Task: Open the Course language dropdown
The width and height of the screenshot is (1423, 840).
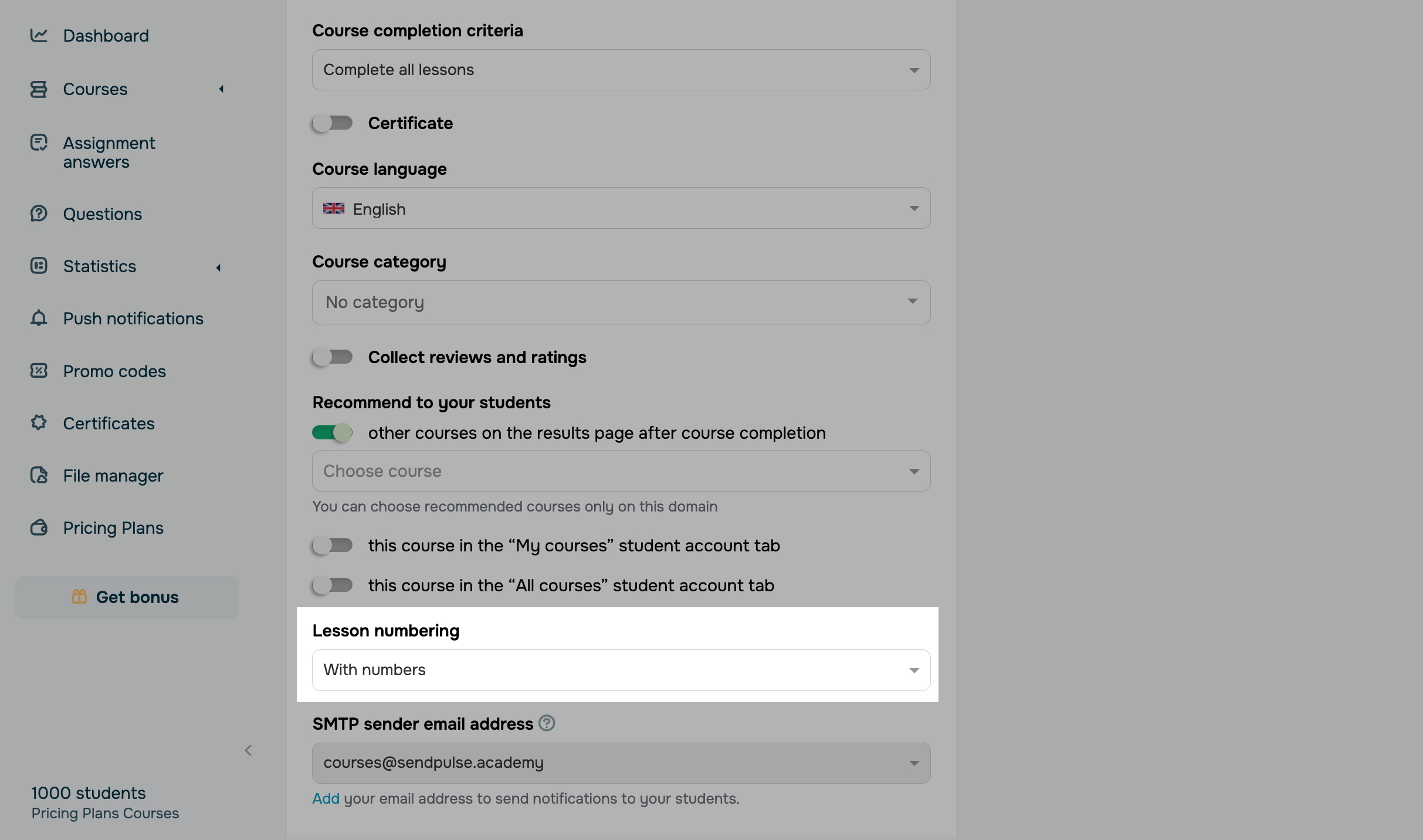Action: (x=621, y=208)
